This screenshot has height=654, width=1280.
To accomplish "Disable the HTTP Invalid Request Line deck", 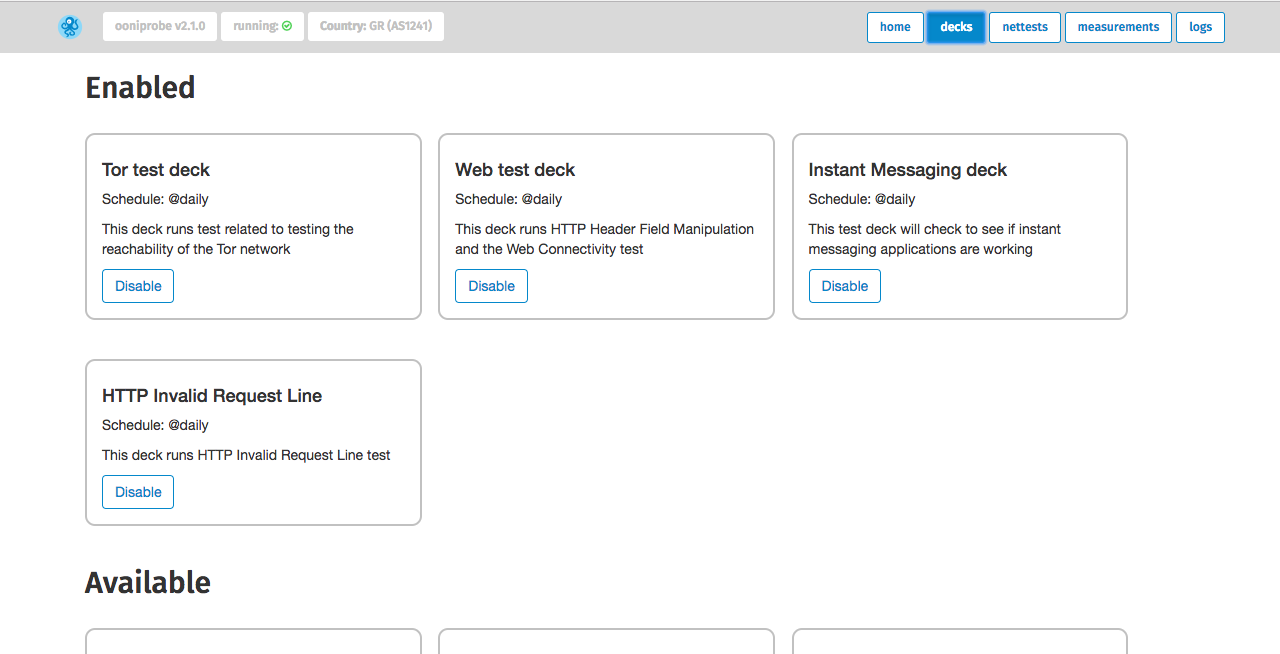I will tap(137, 491).
